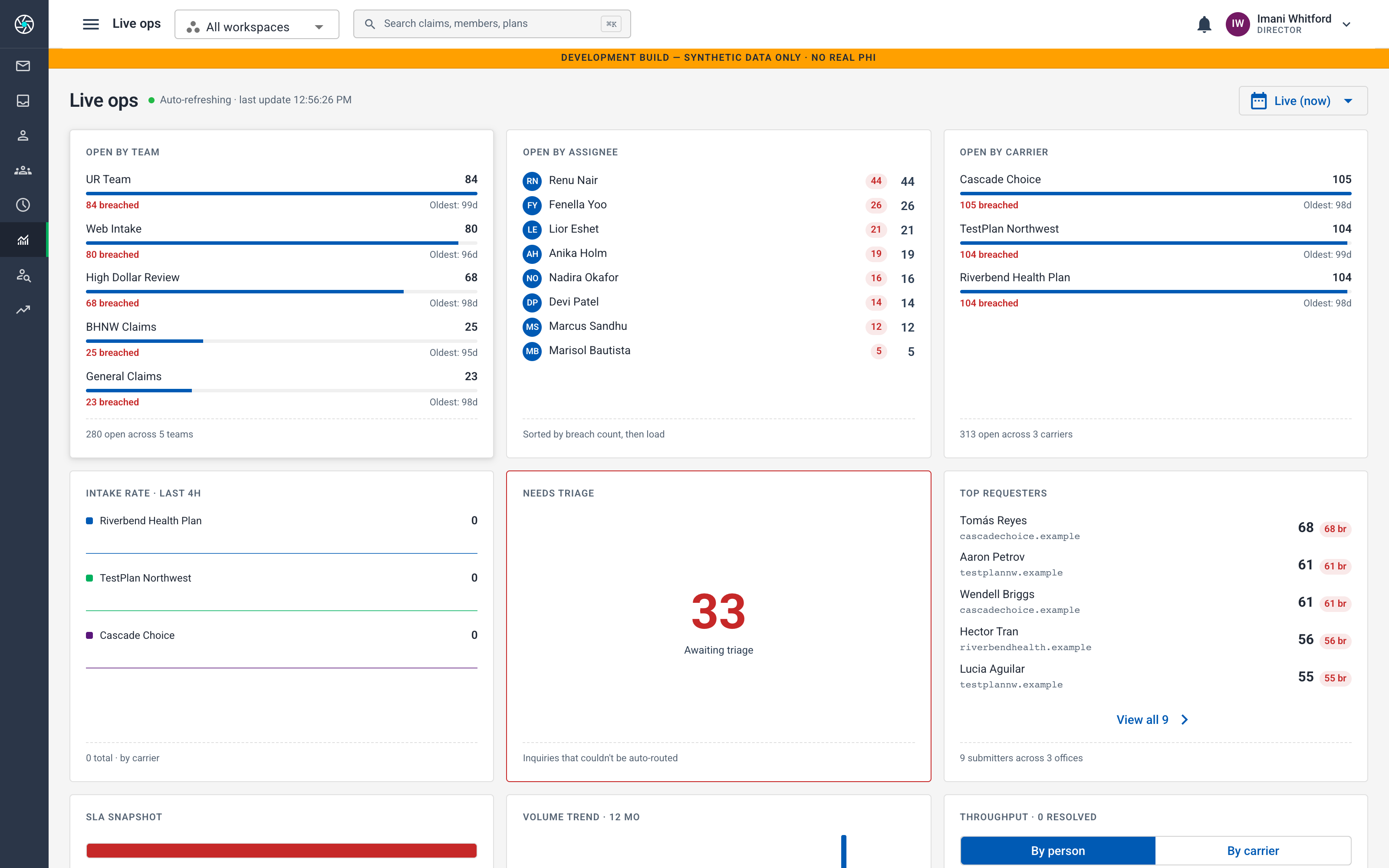Image resolution: width=1389 pixels, height=868 pixels.
Task: Open requester Lucia Aguilar
Action: click(x=1155, y=676)
